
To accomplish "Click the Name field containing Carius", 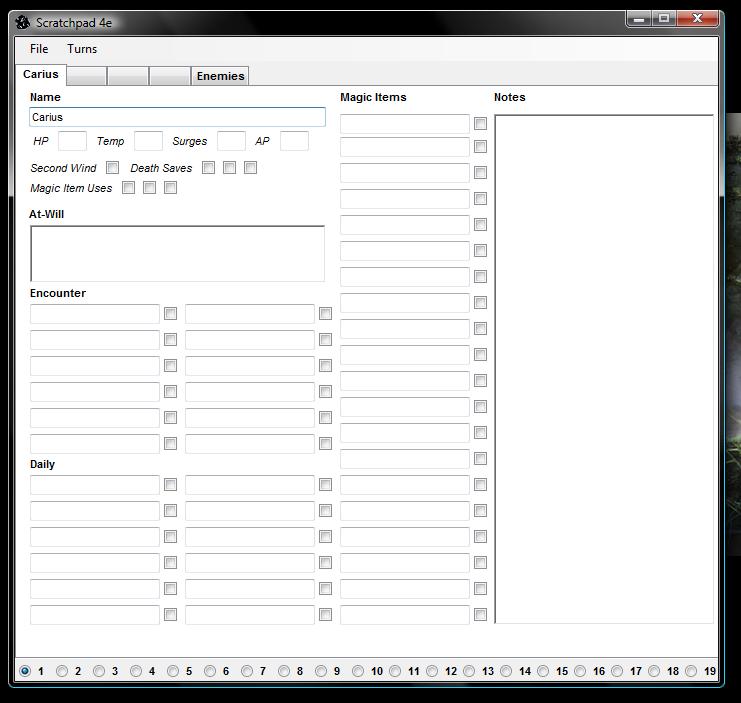I will coord(177,117).
